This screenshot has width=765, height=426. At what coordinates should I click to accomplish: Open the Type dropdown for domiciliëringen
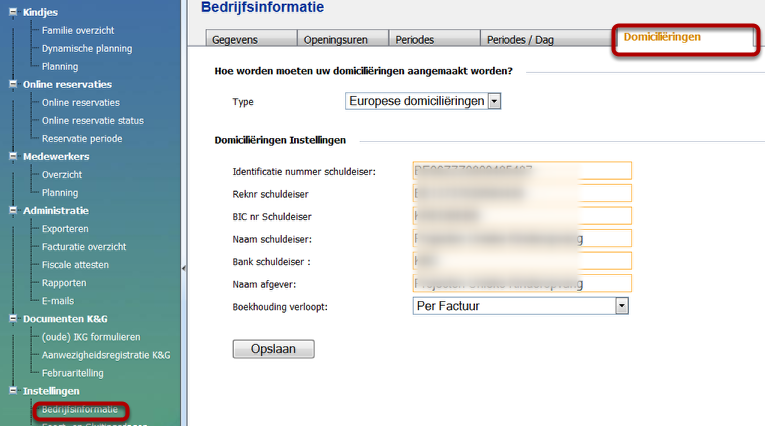pyautogui.click(x=494, y=101)
